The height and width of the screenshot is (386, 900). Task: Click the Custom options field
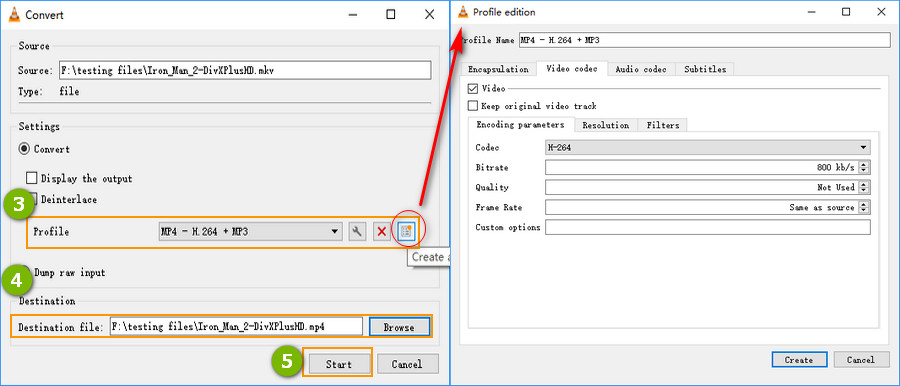coord(707,227)
